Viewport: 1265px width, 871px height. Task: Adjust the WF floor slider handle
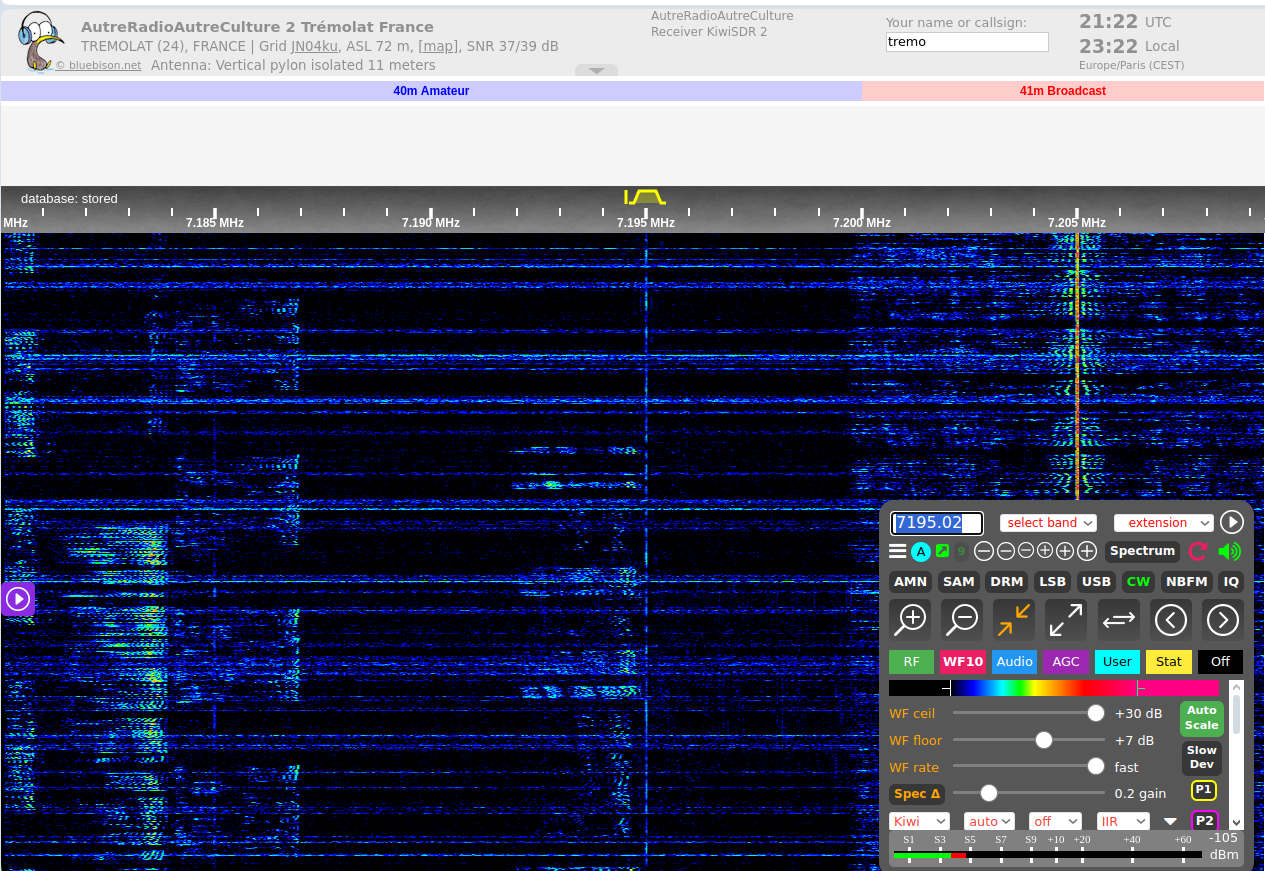(x=1044, y=740)
